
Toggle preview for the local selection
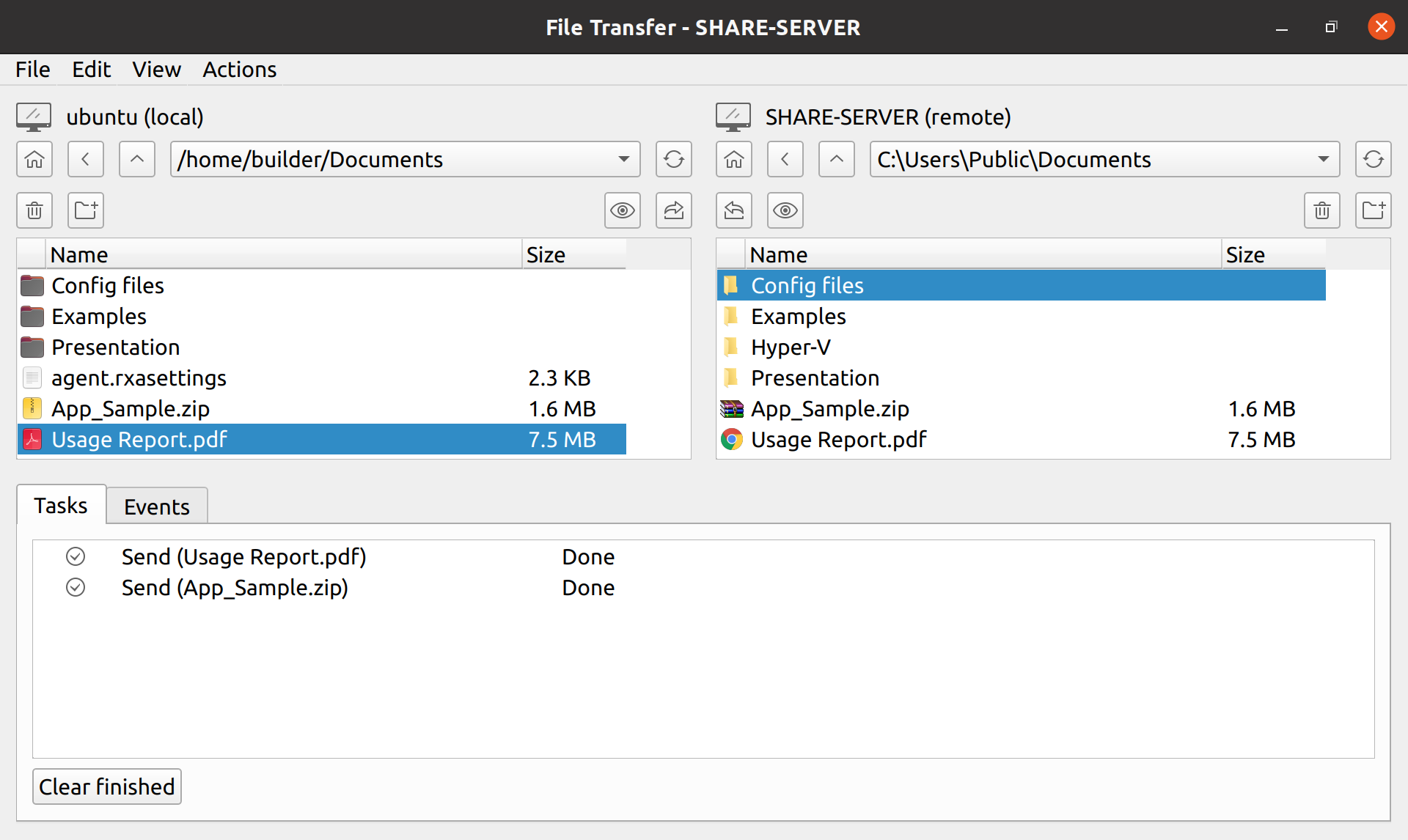coord(623,210)
